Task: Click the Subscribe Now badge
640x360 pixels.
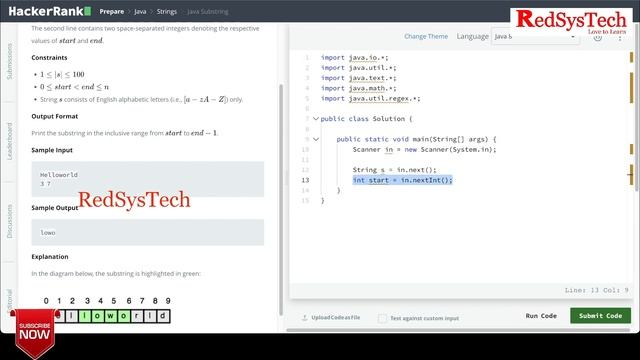Action: click(35, 333)
